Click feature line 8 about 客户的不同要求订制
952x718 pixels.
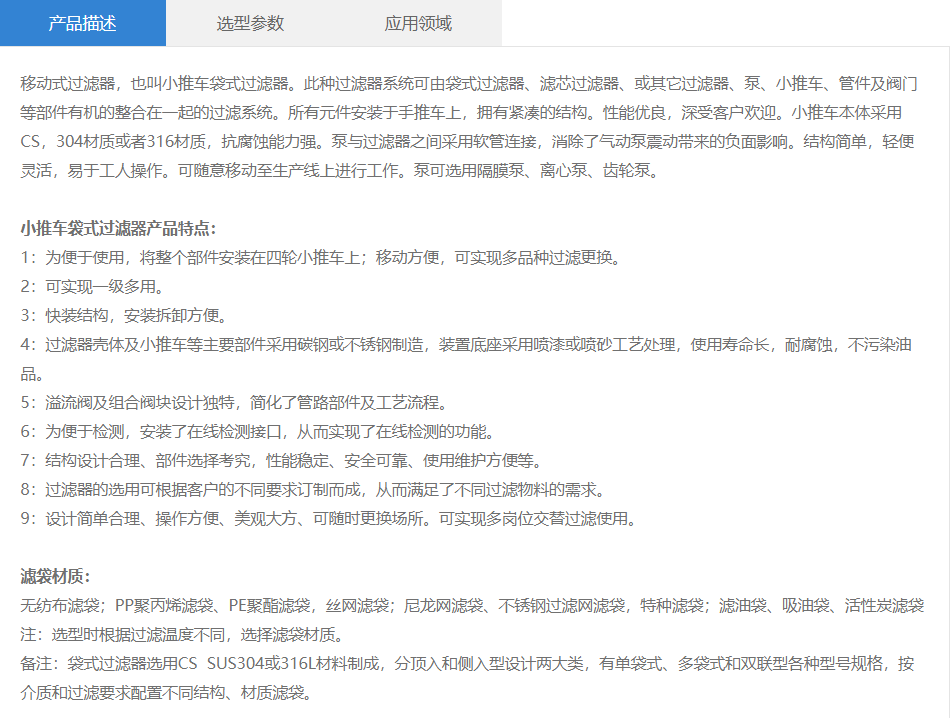[313, 490]
